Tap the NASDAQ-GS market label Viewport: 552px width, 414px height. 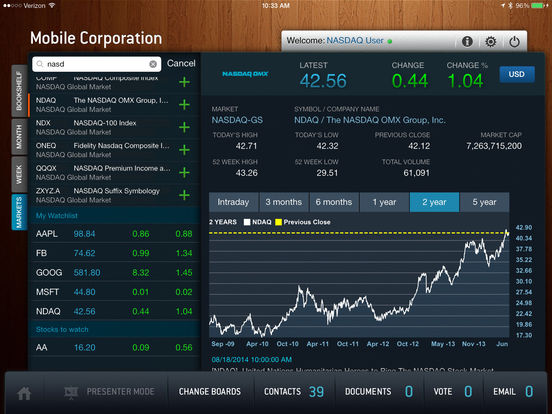pyautogui.click(x=237, y=120)
